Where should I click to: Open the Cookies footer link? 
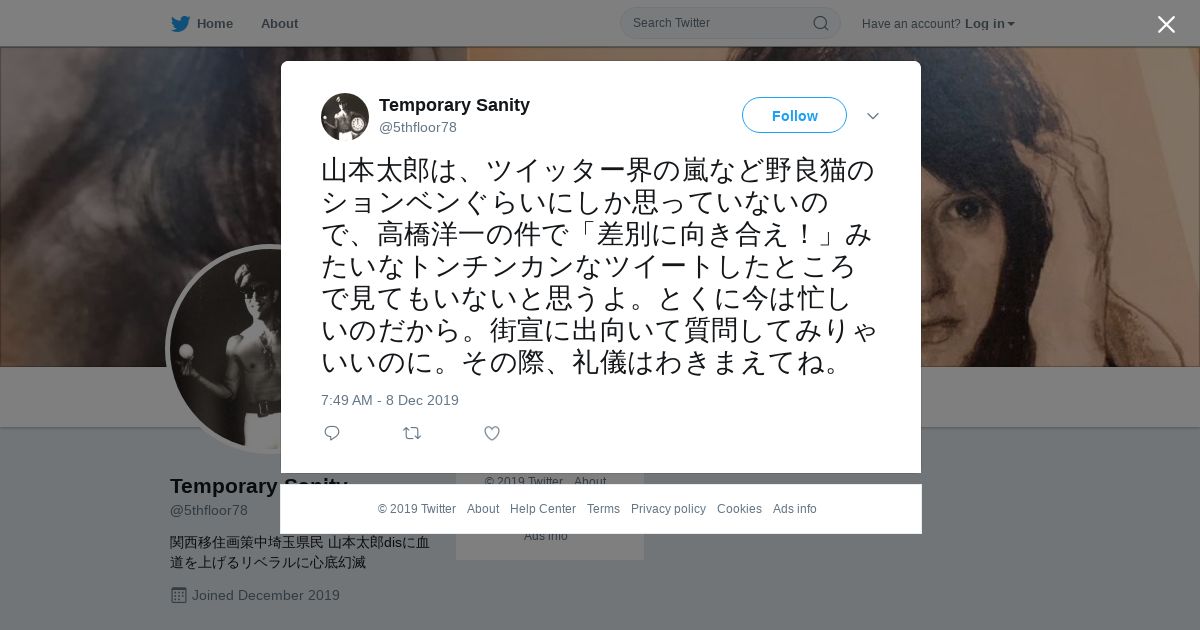pos(739,509)
